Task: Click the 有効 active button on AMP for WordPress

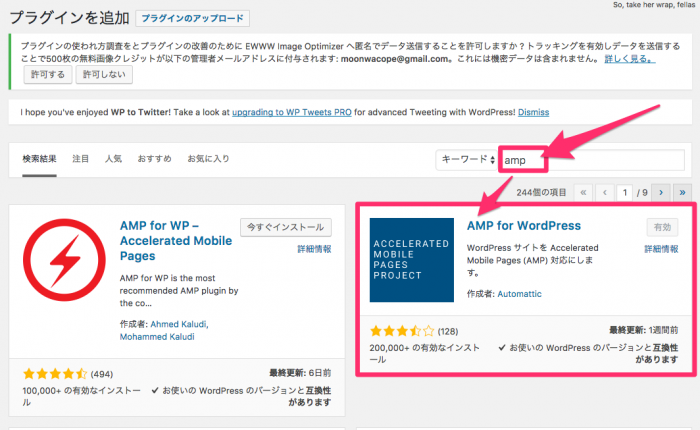Action: [662, 227]
